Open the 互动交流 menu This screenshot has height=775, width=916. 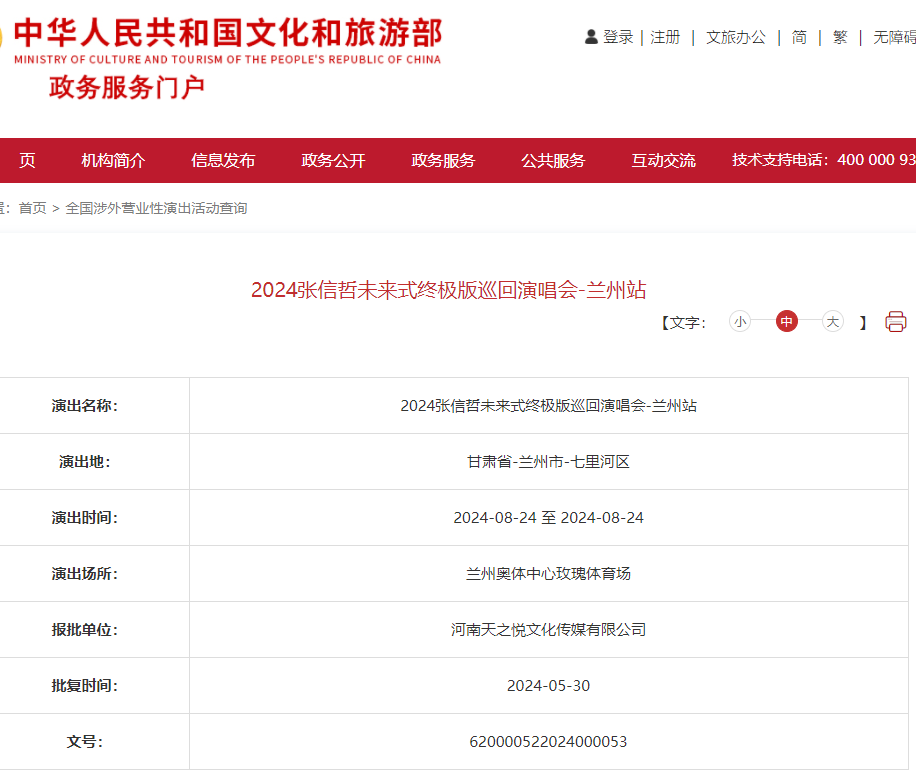click(x=663, y=160)
